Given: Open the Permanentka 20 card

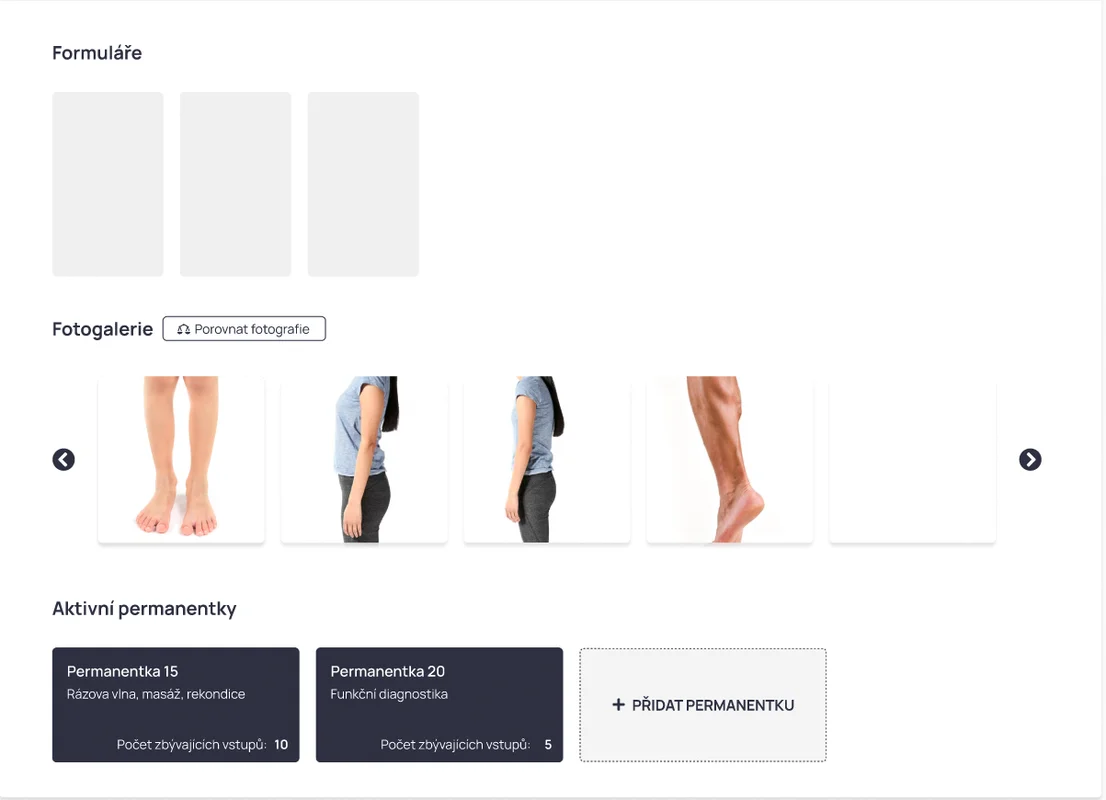Looking at the screenshot, I should pyautogui.click(x=439, y=705).
